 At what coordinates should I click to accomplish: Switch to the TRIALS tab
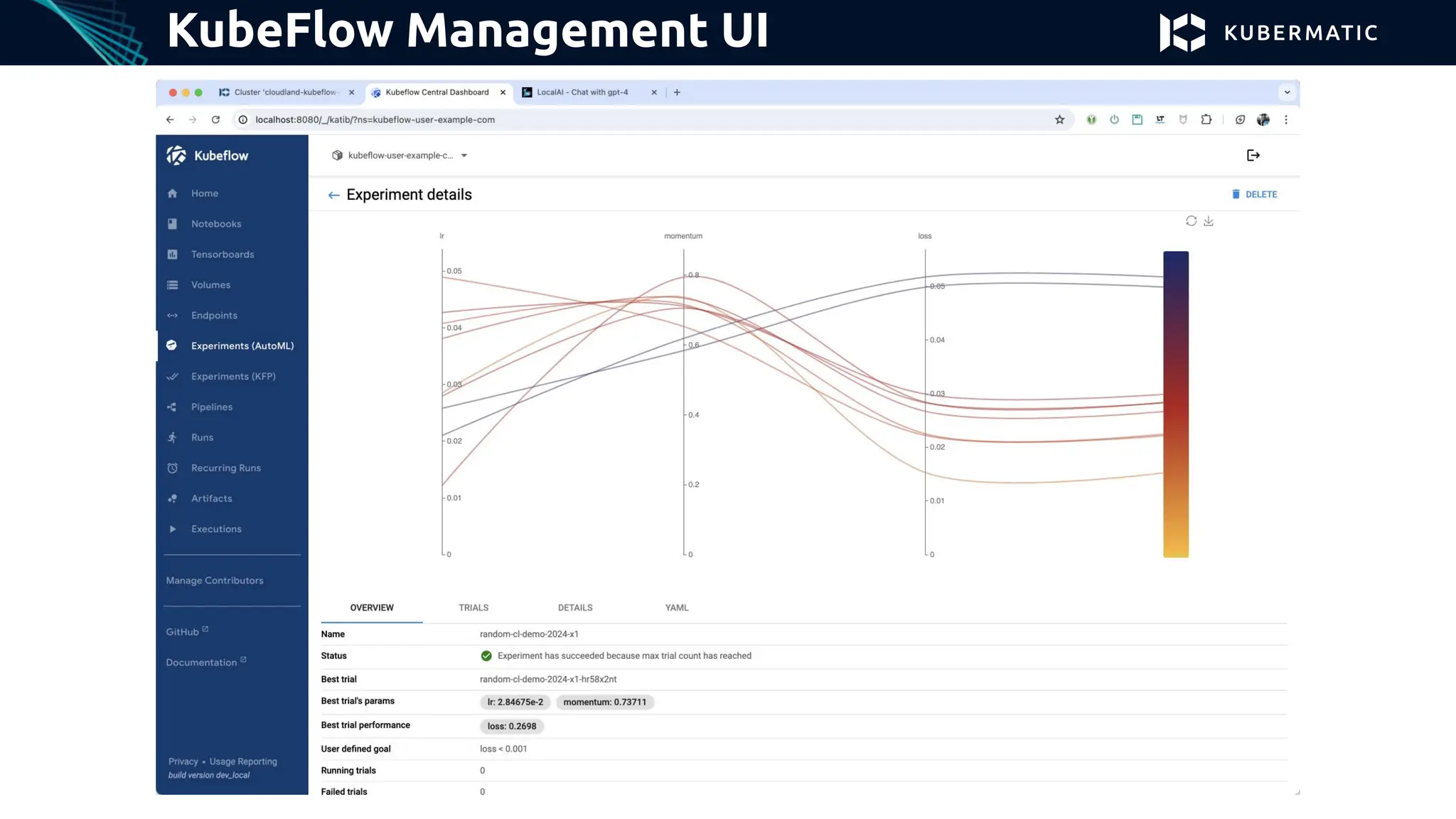pyautogui.click(x=473, y=608)
